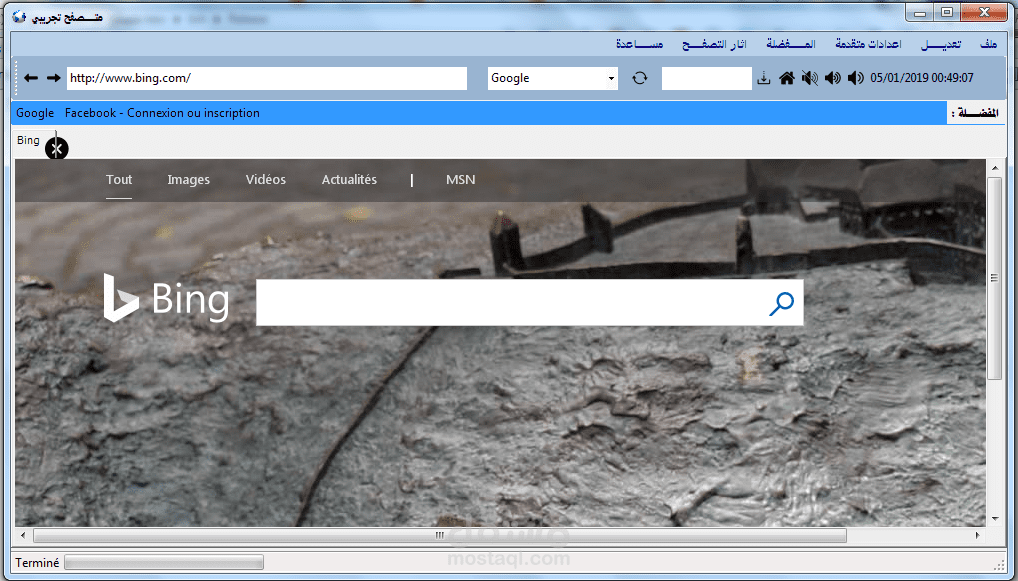This screenshot has width=1018, height=581.
Task: Minimize the browser window
Action: [920, 12]
